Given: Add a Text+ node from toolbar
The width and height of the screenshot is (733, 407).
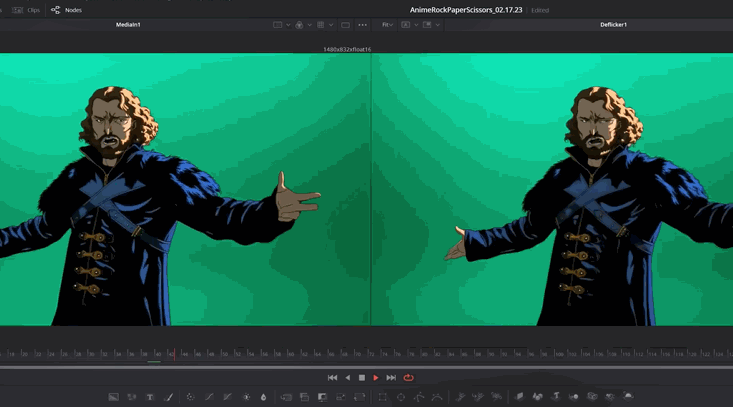Looking at the screenshot, I should pyautogui.click(x=150, y=397).
